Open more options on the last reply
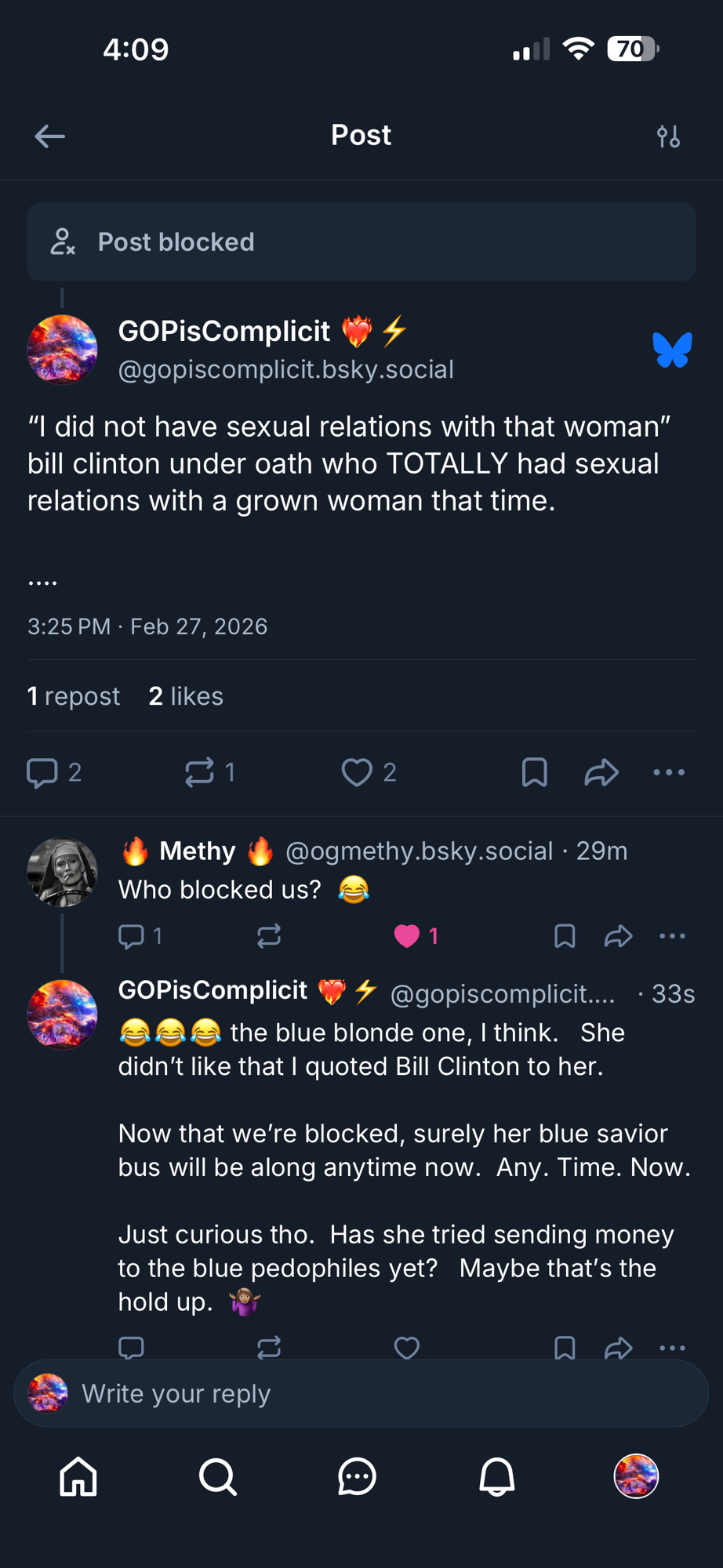723x1568 pixels. (x=672, y=1348)
